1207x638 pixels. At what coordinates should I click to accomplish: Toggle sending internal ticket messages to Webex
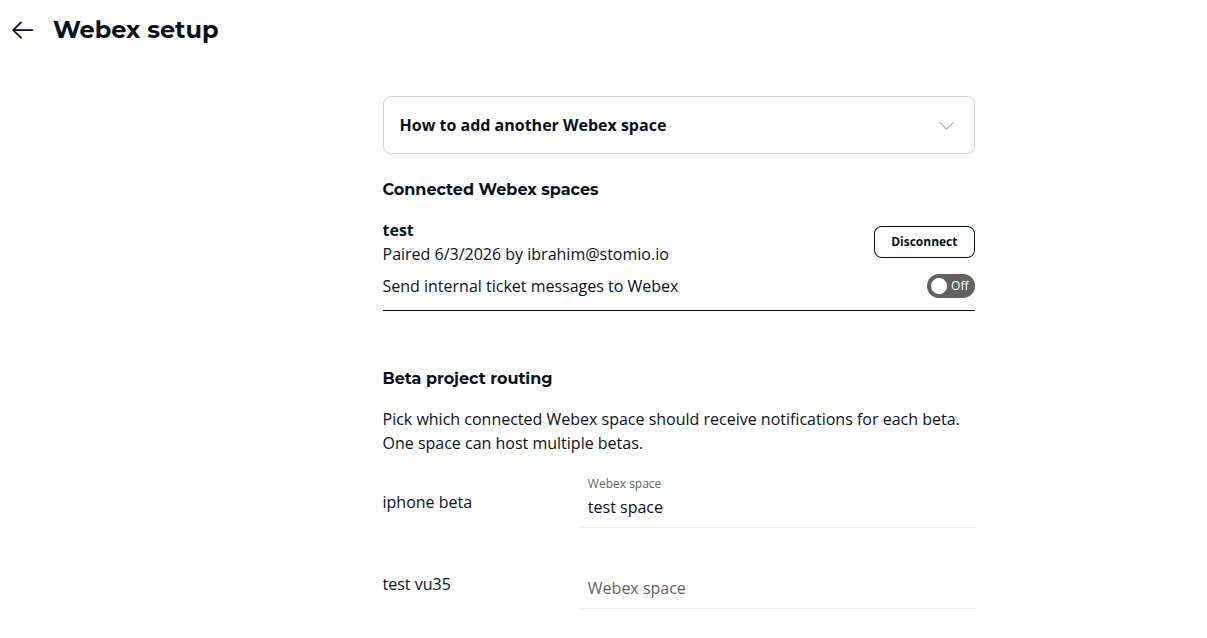(950, 286)
